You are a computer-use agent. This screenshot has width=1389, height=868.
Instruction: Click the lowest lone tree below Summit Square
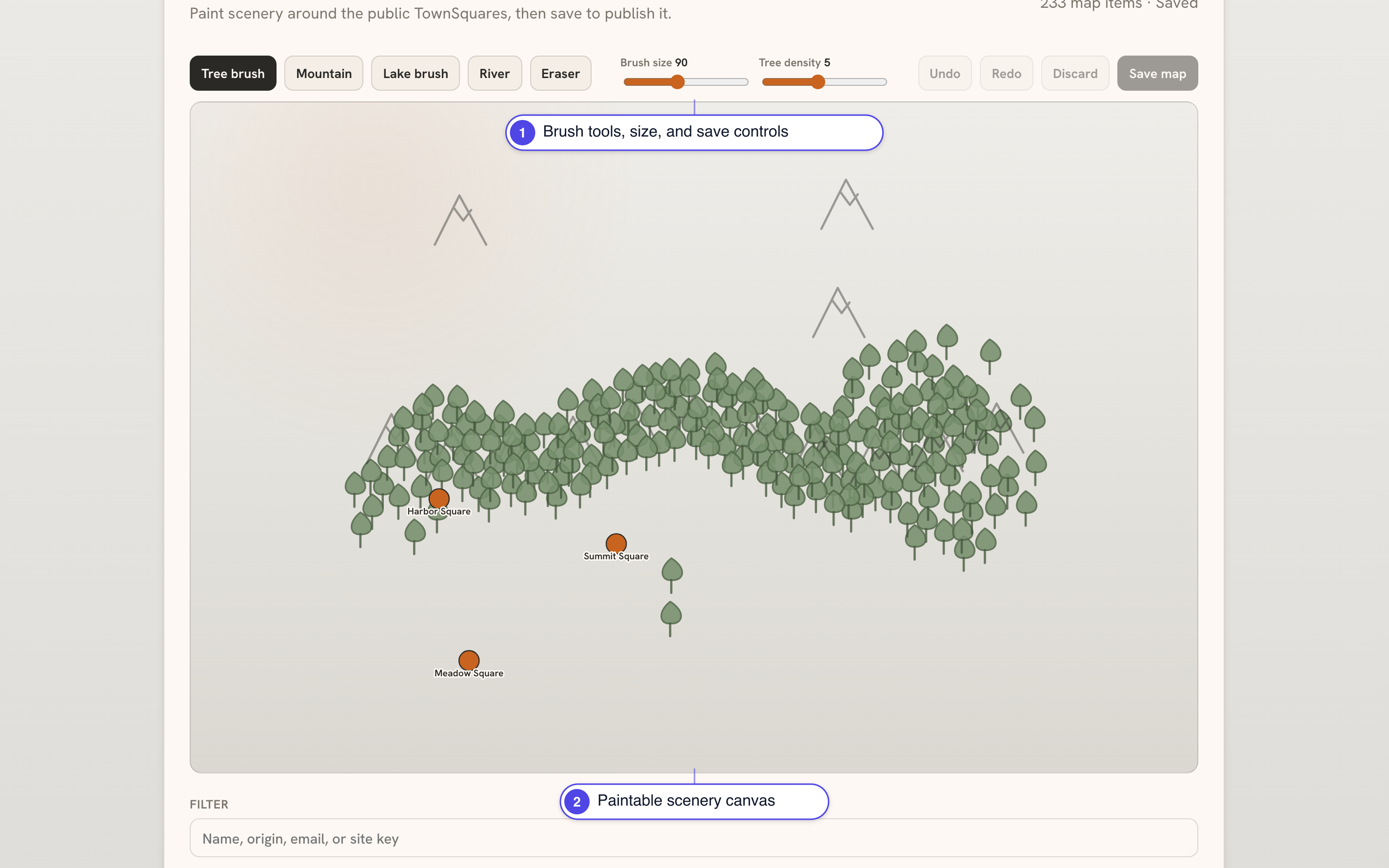point(671,618)
